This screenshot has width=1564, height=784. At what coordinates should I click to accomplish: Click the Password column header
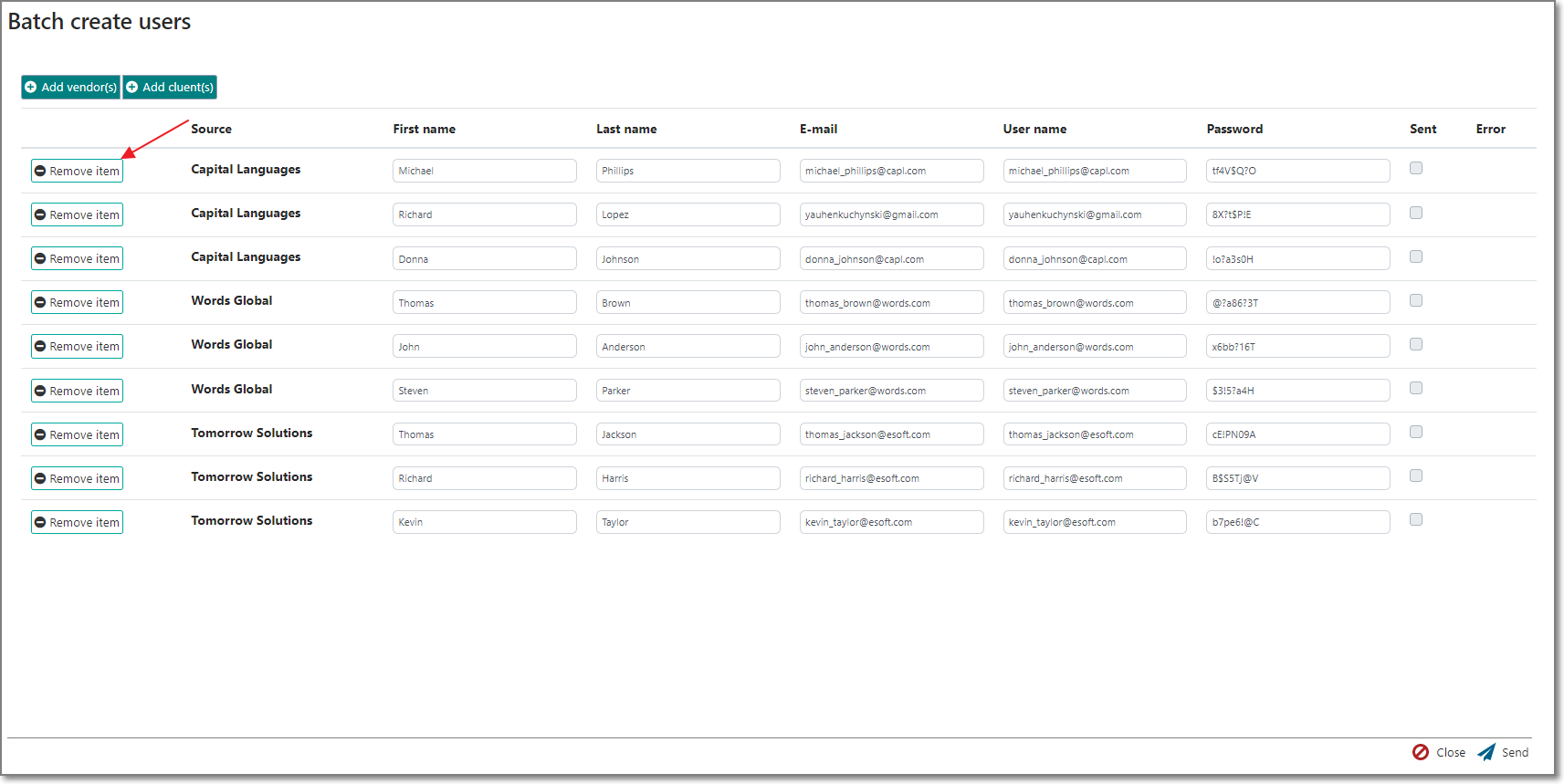(x=1234, y=129)
